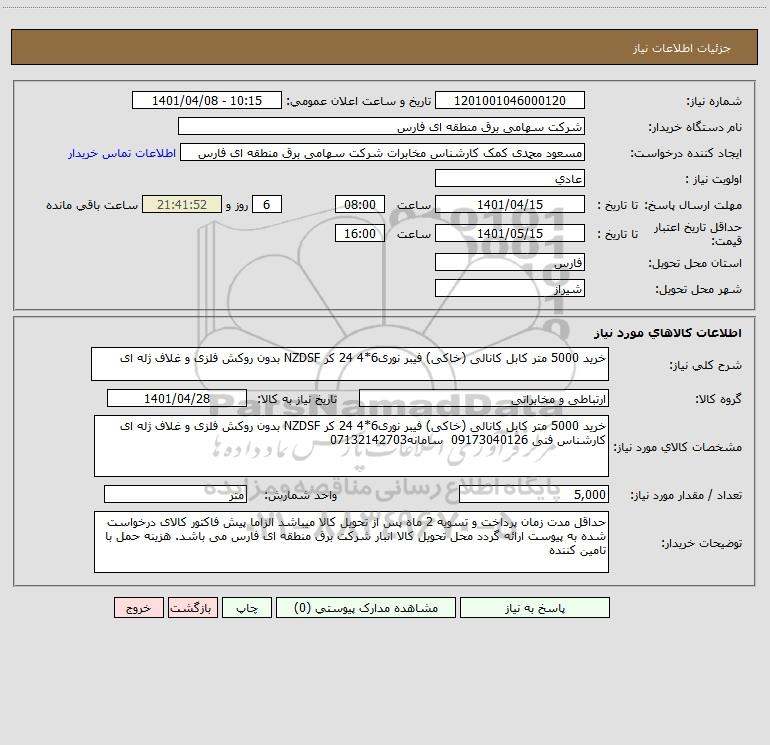Image resolution: width=770 pixels, height=745 pixels.
Task: Click the 'بازگشت' back button
Action: [192, 608]
